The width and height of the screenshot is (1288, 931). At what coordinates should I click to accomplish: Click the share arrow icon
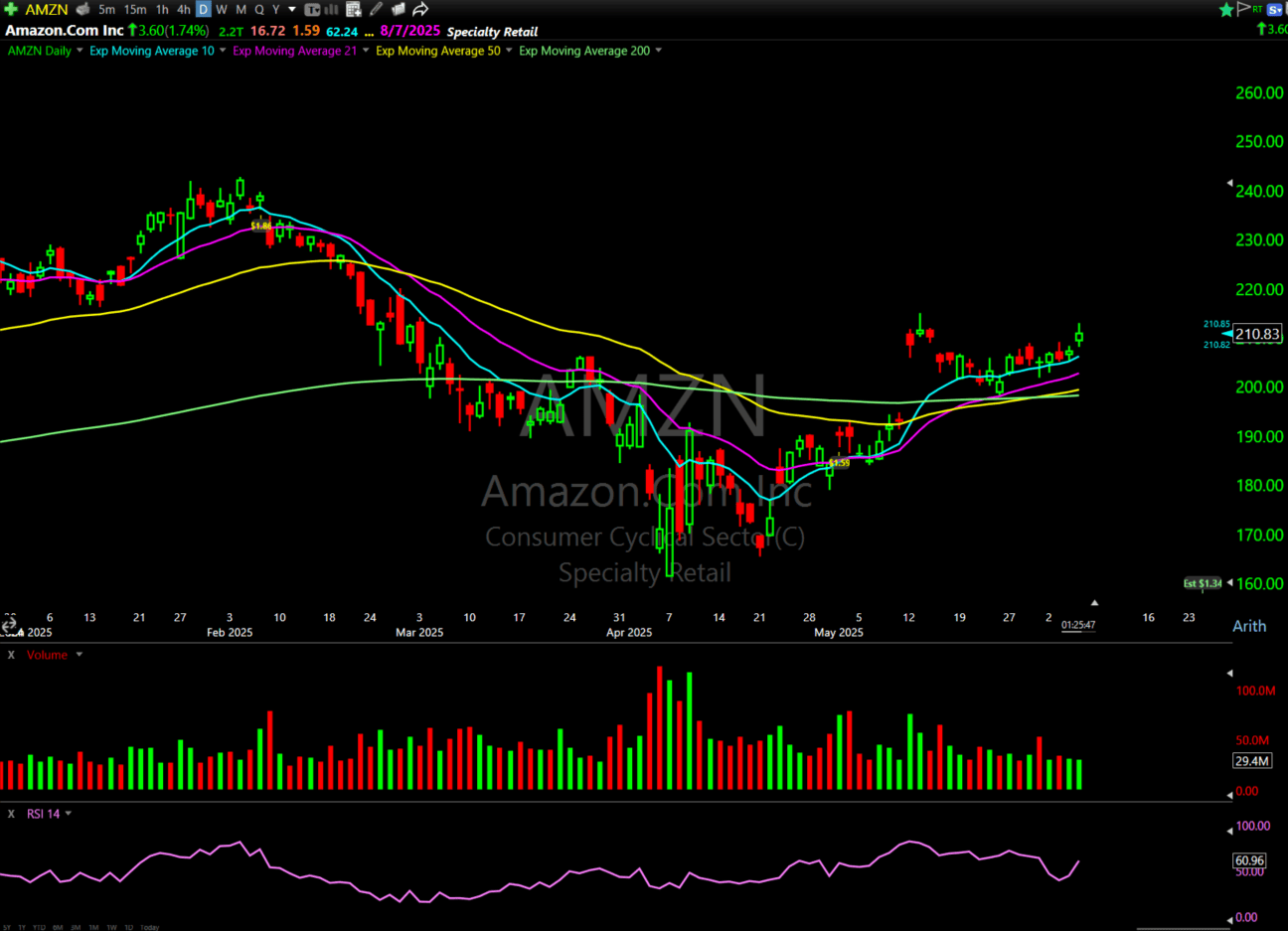click(x=419, y=9)
